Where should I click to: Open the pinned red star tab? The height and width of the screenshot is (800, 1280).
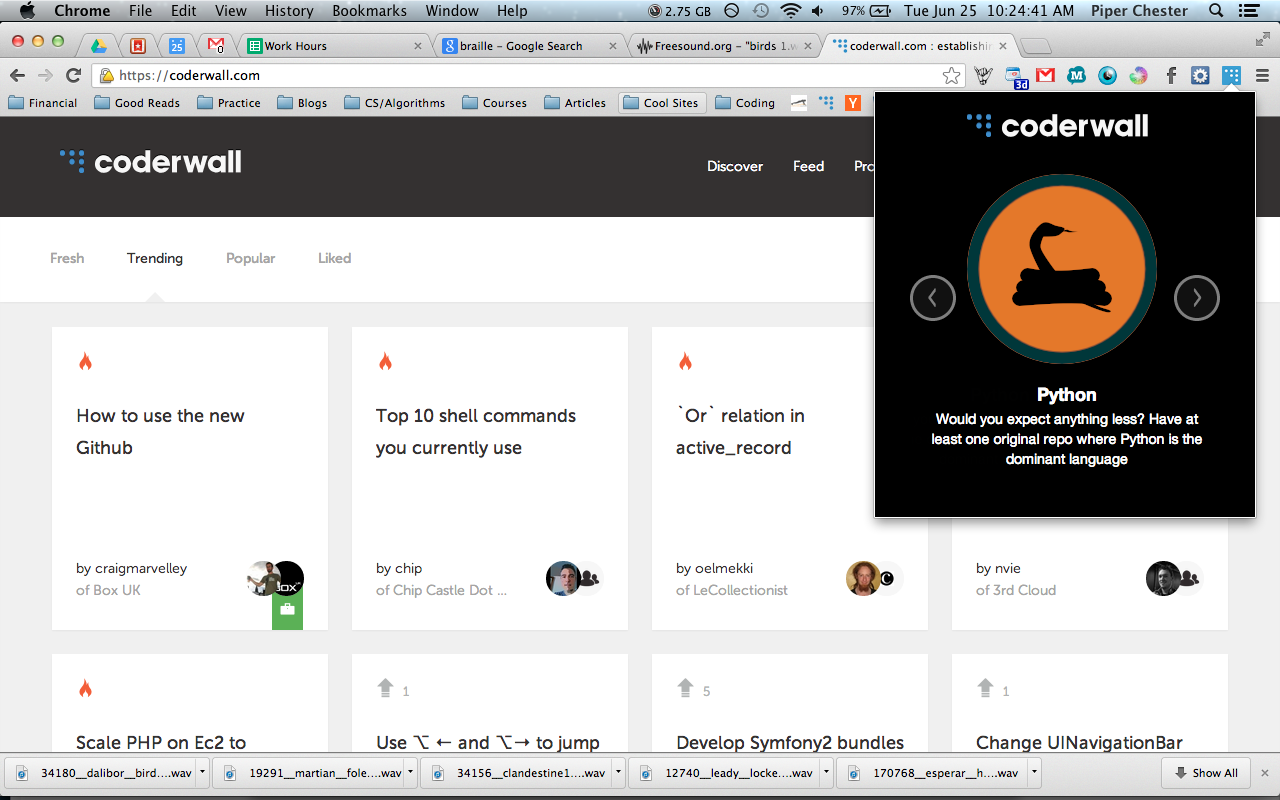tap(138, 45)
